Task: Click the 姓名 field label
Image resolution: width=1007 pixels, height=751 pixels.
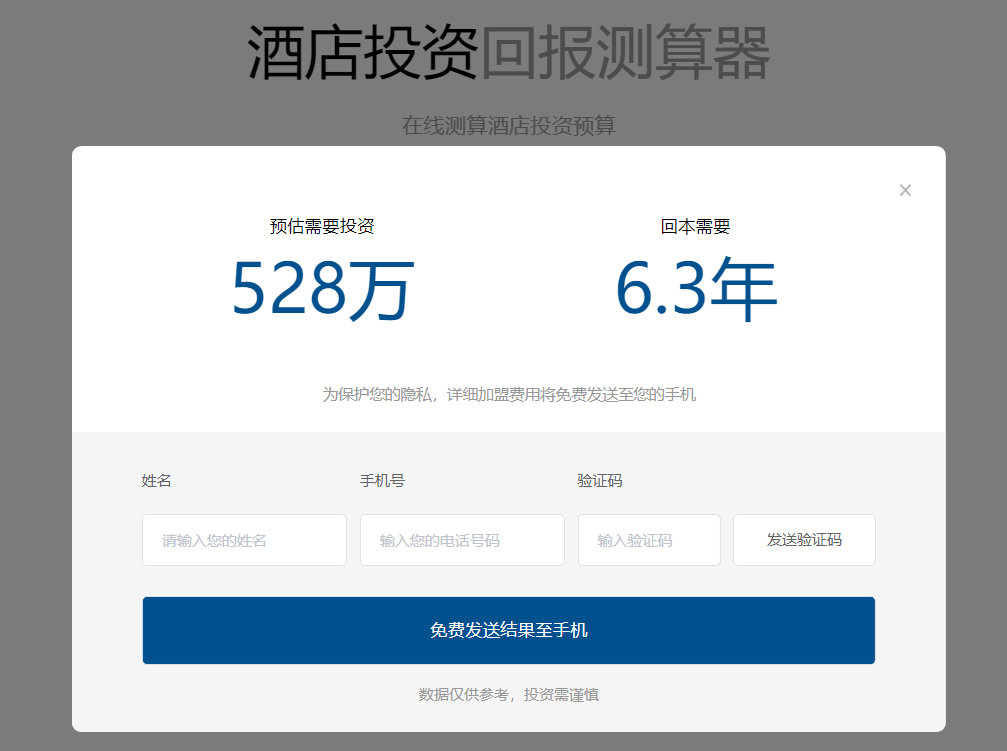Action: coord(158,480)
